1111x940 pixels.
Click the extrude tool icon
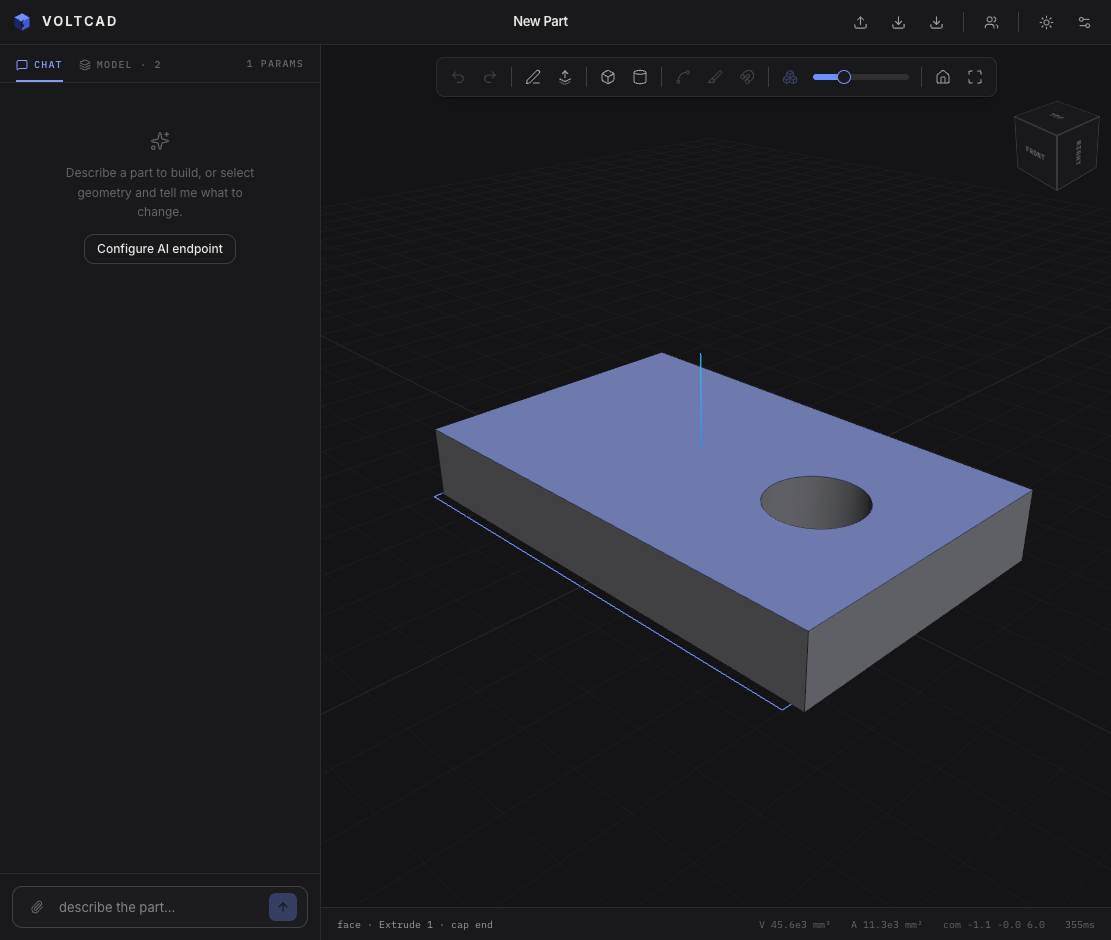tap(565, 77)
